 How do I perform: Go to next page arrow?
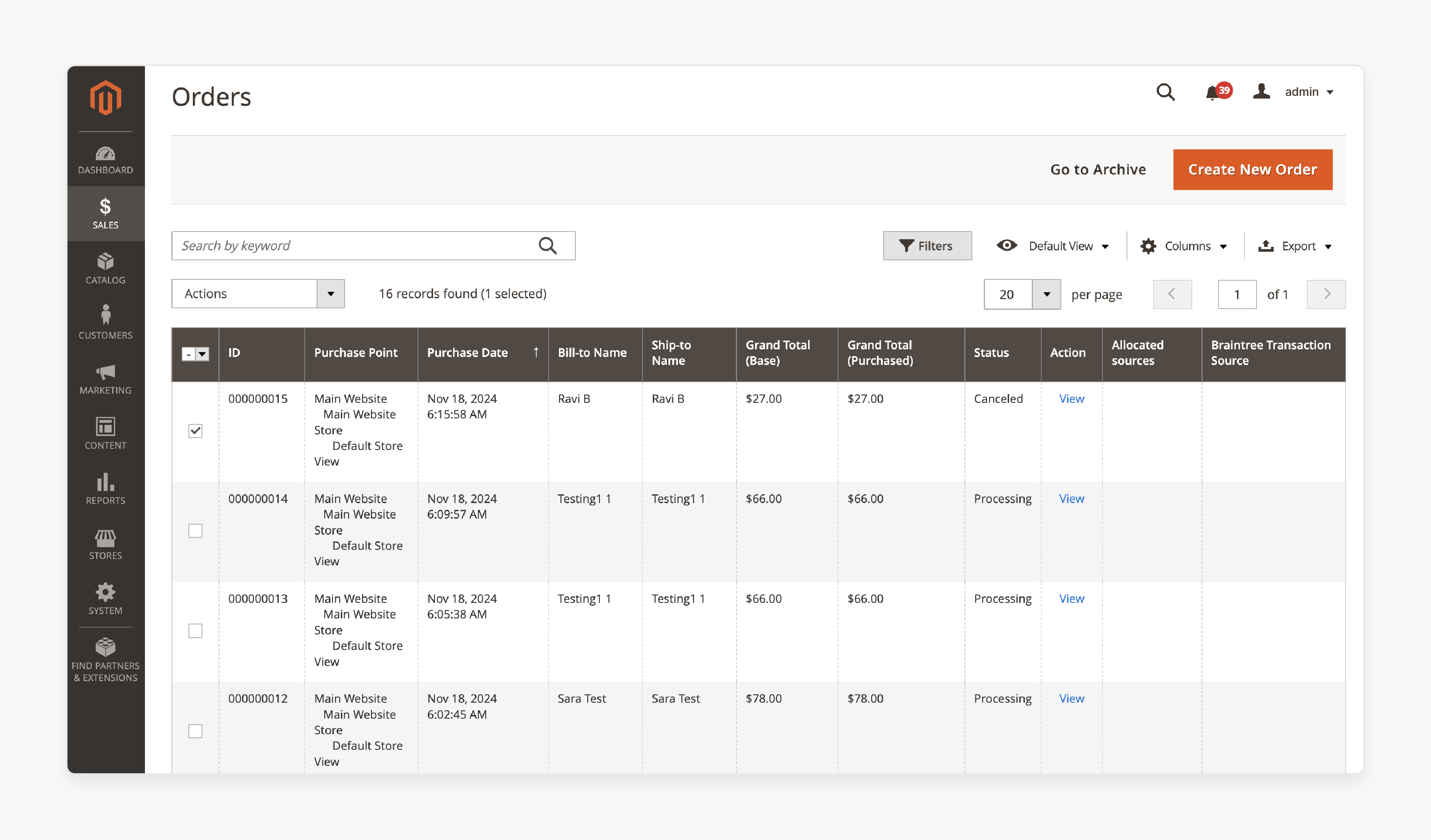point(1326,294)
